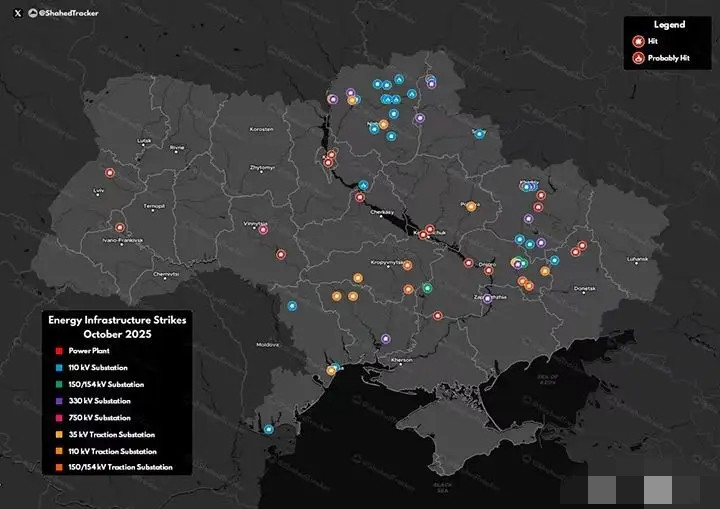Image resolution: width=720 pixels, height=509 pixels.
Task: Select the blue marker at Sumy
Action: click(x=479, y=134)
